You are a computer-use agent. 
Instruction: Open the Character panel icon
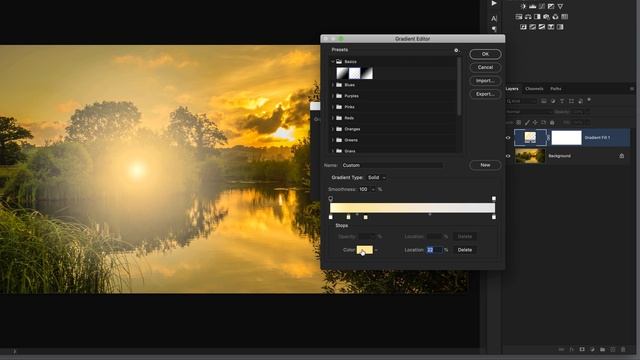pyautogui.click(x=494, y=18)
